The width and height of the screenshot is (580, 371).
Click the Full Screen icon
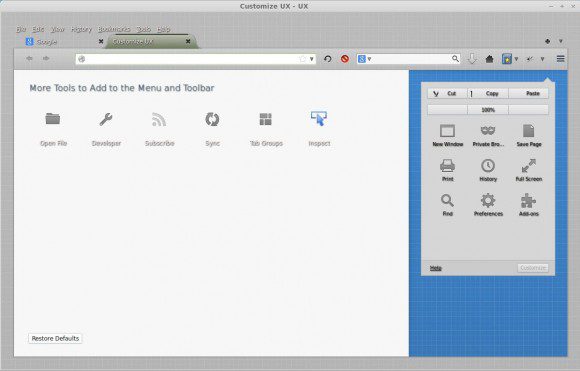529,166
